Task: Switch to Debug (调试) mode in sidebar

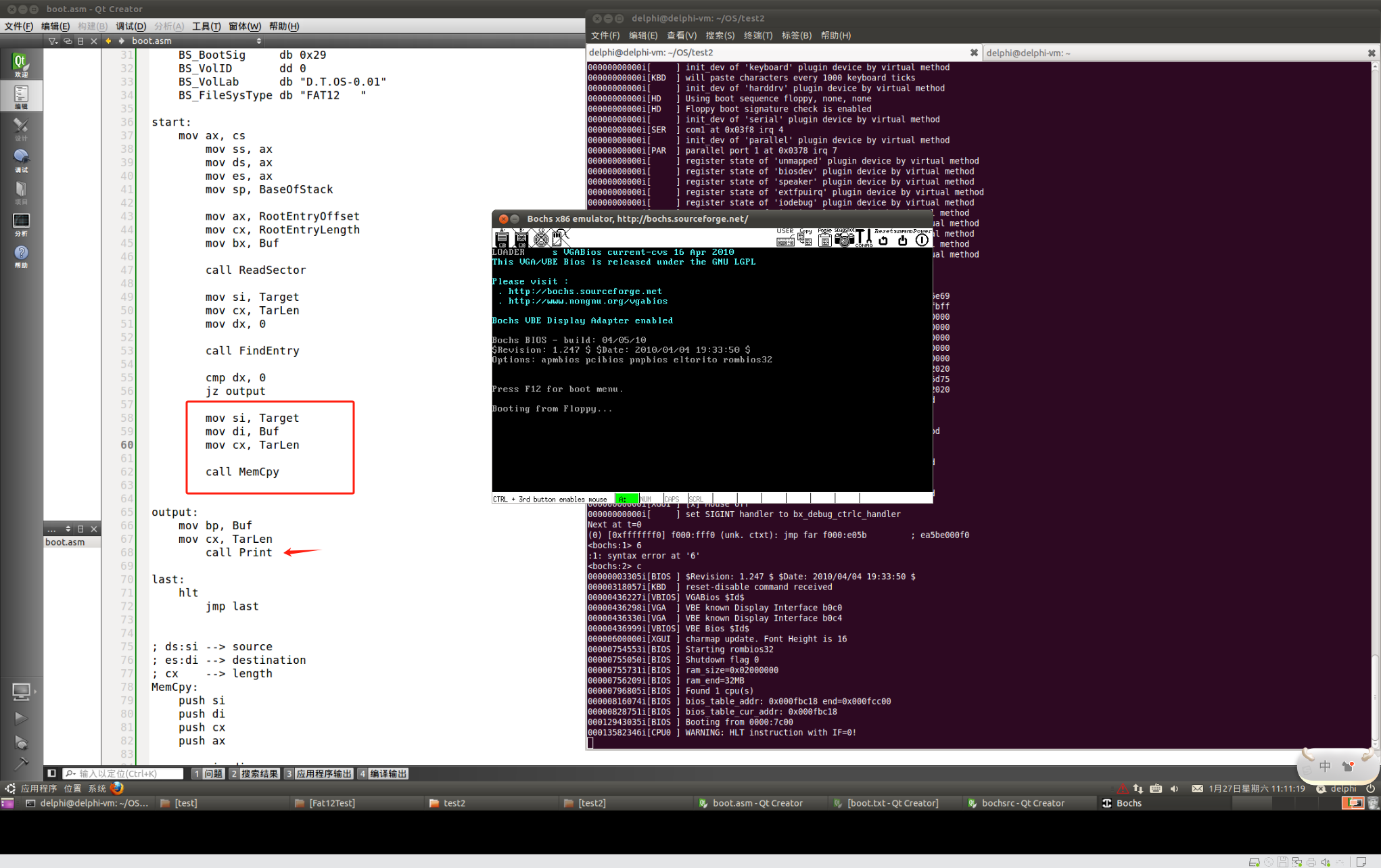Action: [x=21, y=161]
